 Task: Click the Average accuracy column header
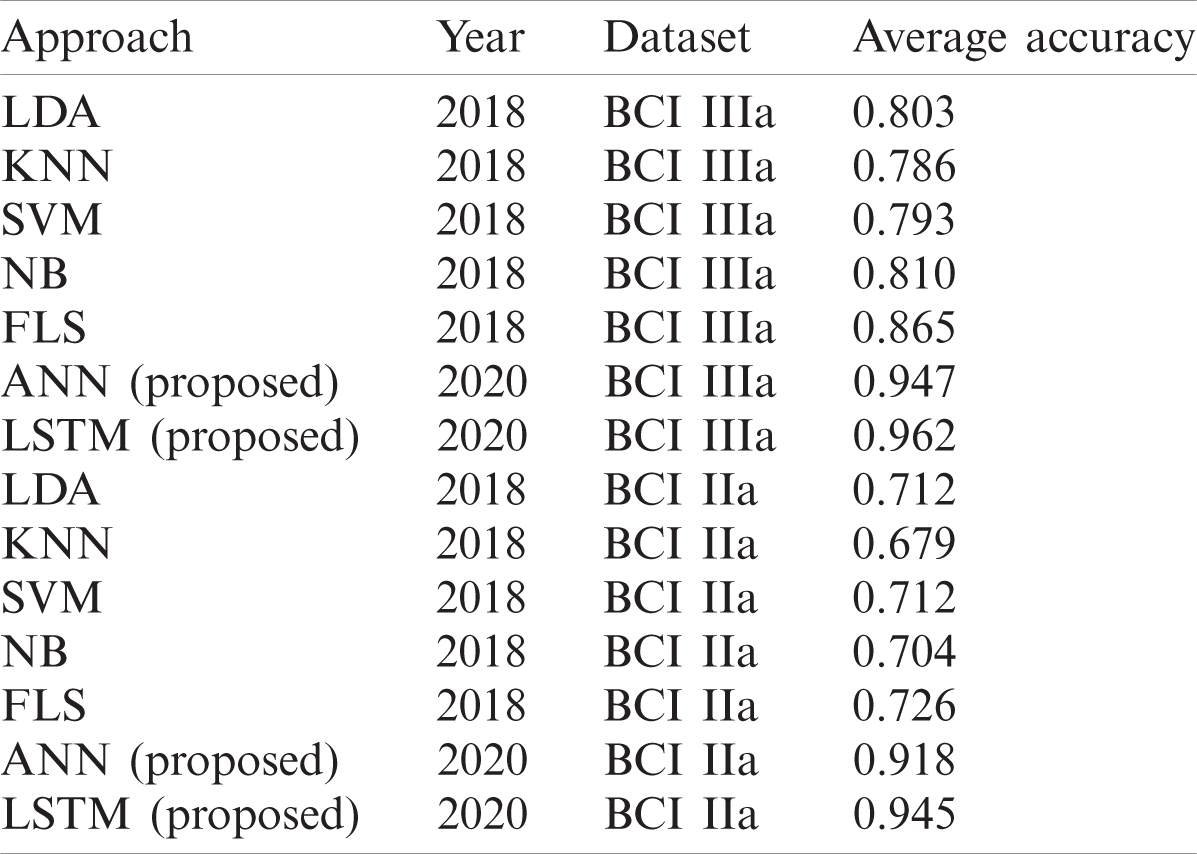[1023, 39]
